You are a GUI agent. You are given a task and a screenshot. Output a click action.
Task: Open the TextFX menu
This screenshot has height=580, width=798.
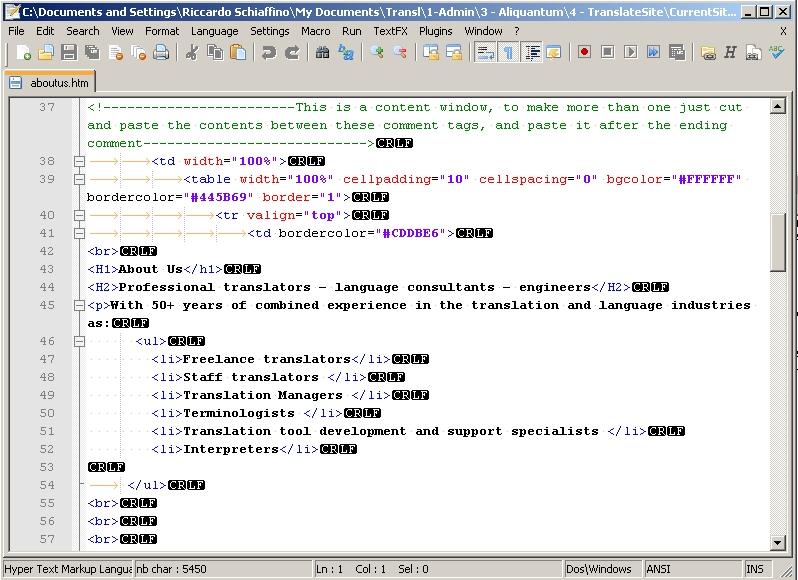(390, 31)
